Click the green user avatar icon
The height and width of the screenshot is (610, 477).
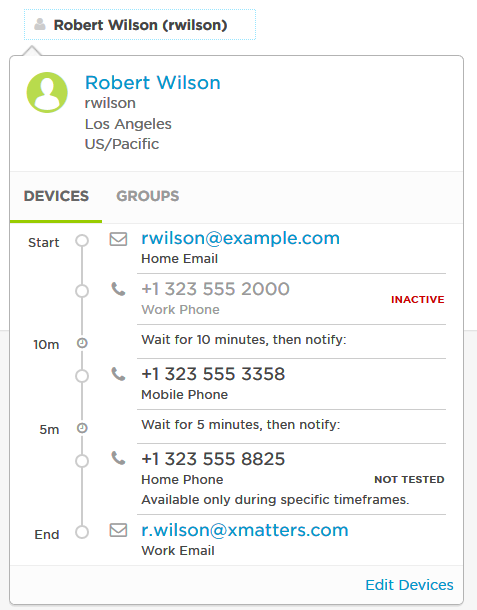pyautogui.click(x=47, y=92)
